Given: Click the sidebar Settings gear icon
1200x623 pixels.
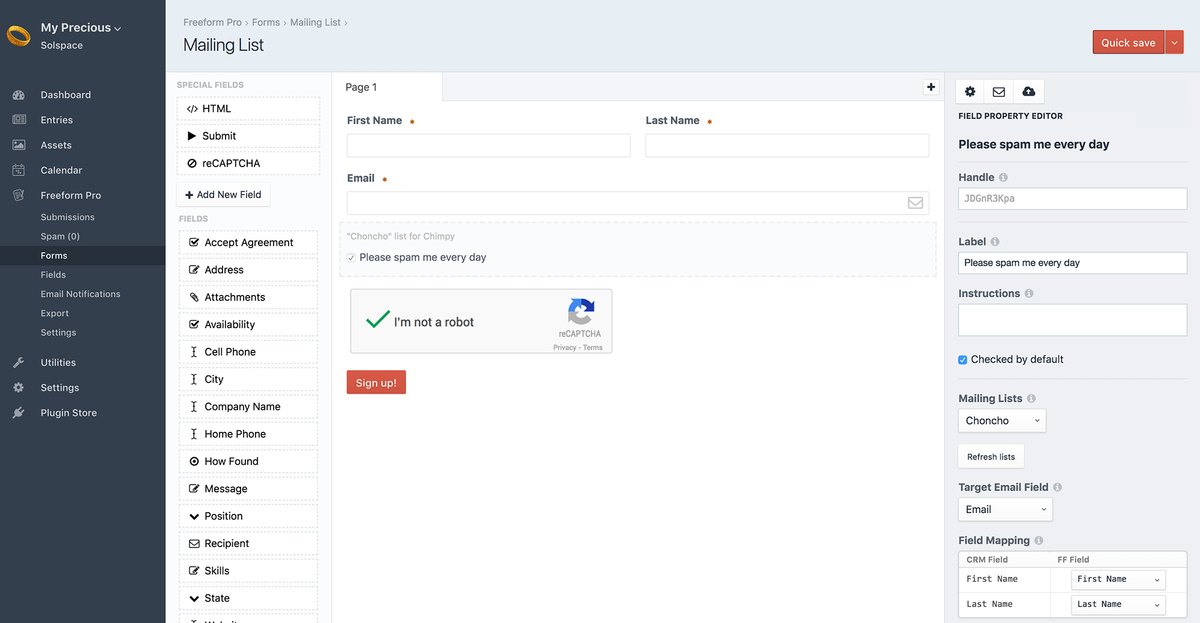Looking at the screenshot, I should 18,388.
